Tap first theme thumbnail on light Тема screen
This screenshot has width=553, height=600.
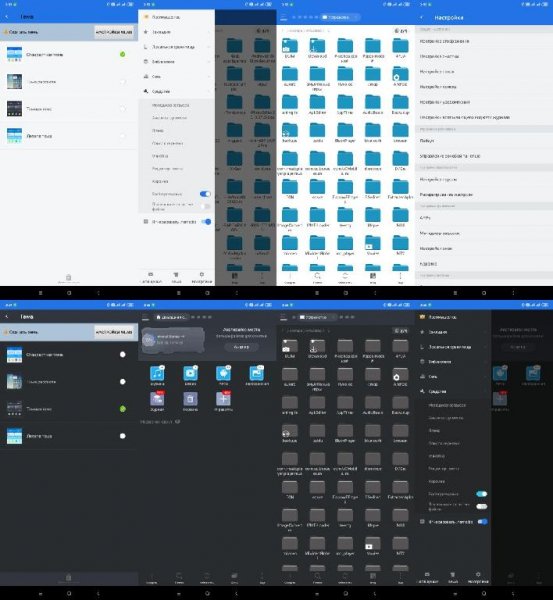15,54
